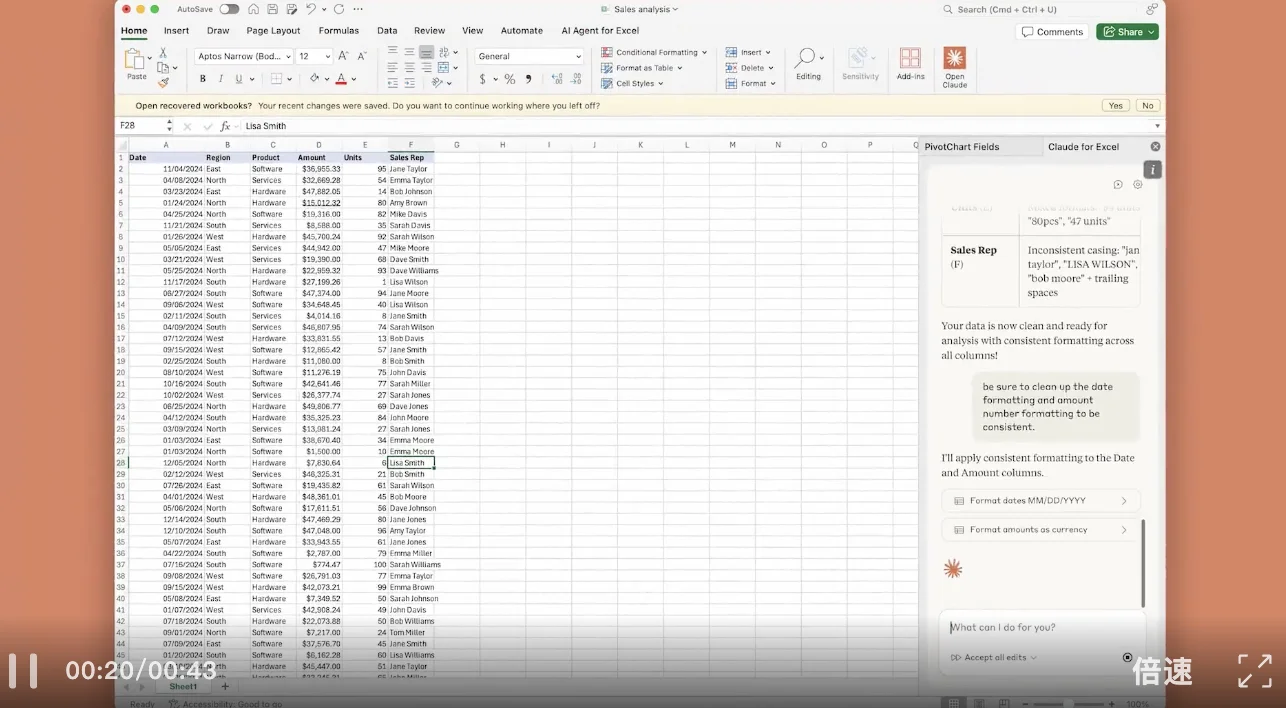Image resolution: width=1286 pixels, height=708 pixels.
Task: Toggle the AutoSave switch
Action: click(x=229, y=9)
